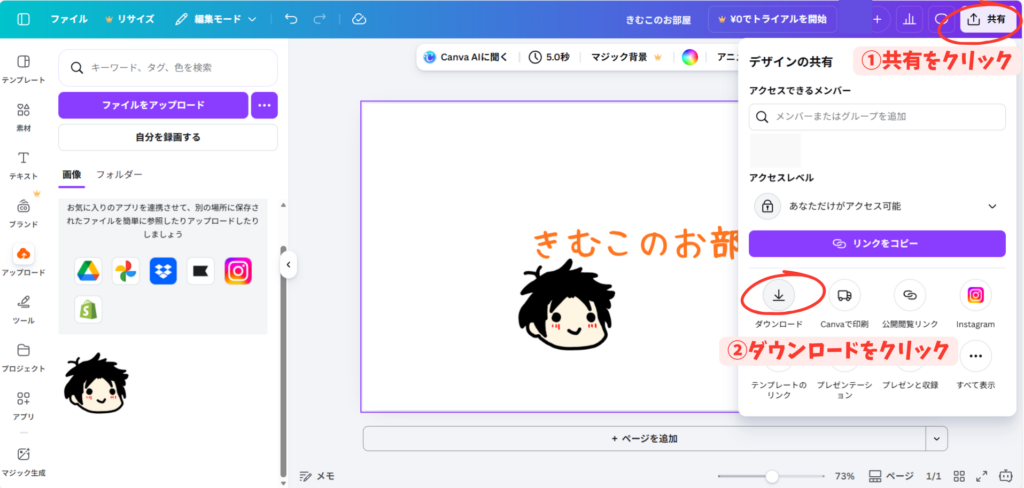Expand the 編集モード dropdown
This screenshot has height=488, width=1024.
[216, 20]
